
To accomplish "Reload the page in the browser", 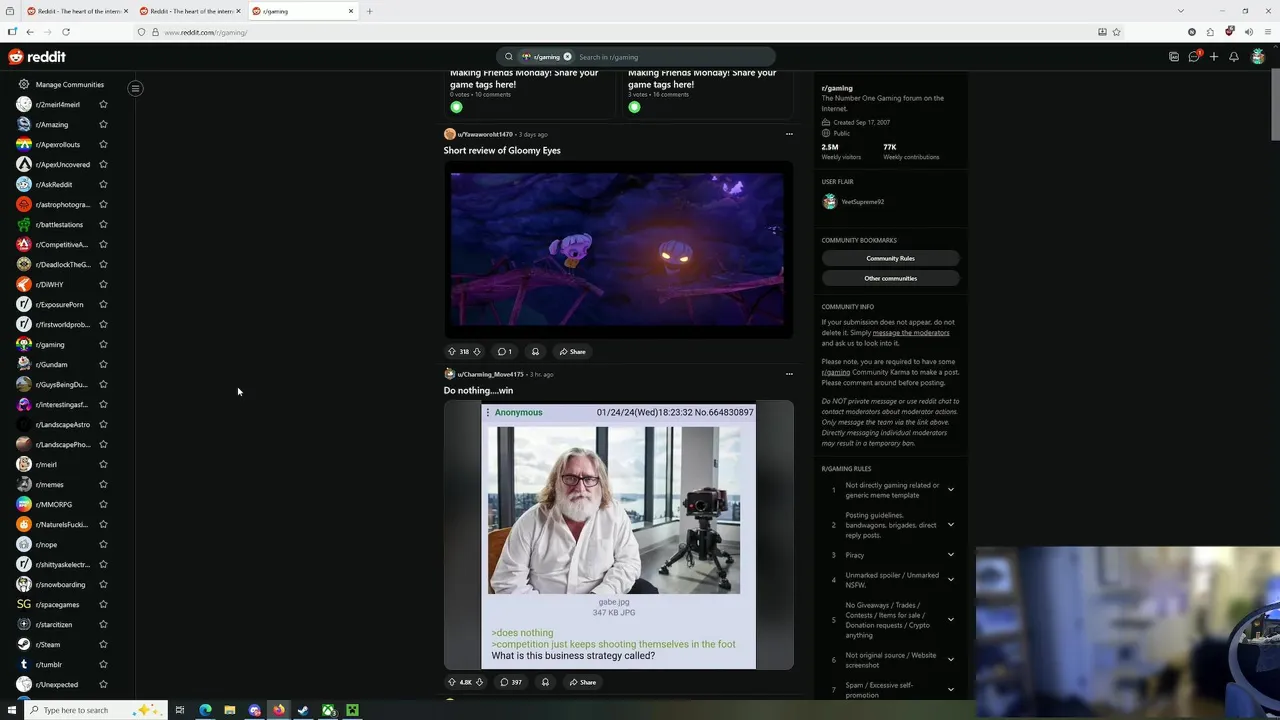I will tap(66, 32).
